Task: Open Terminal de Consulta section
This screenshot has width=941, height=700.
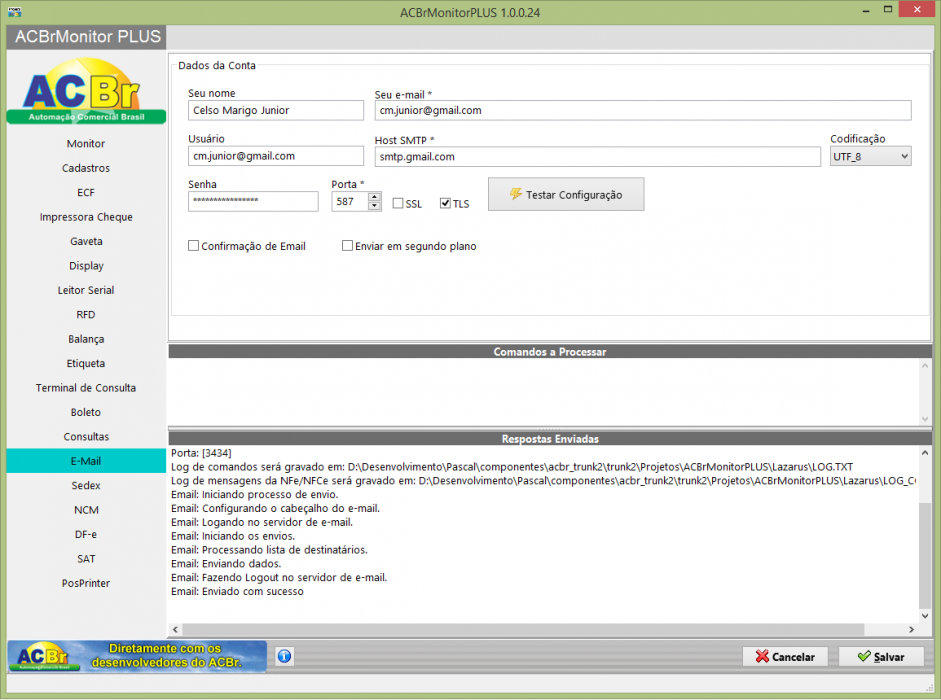Action: tap(86, 388)
